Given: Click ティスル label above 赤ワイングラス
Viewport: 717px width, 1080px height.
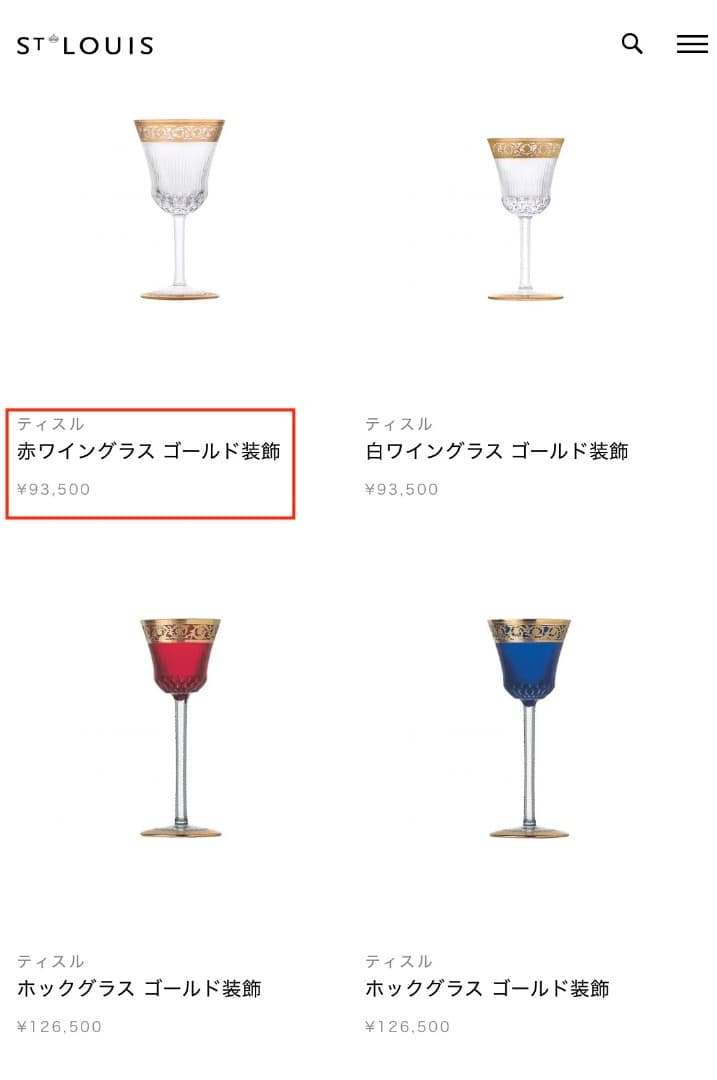Looking at the screenshot, I should click(50, 424).
